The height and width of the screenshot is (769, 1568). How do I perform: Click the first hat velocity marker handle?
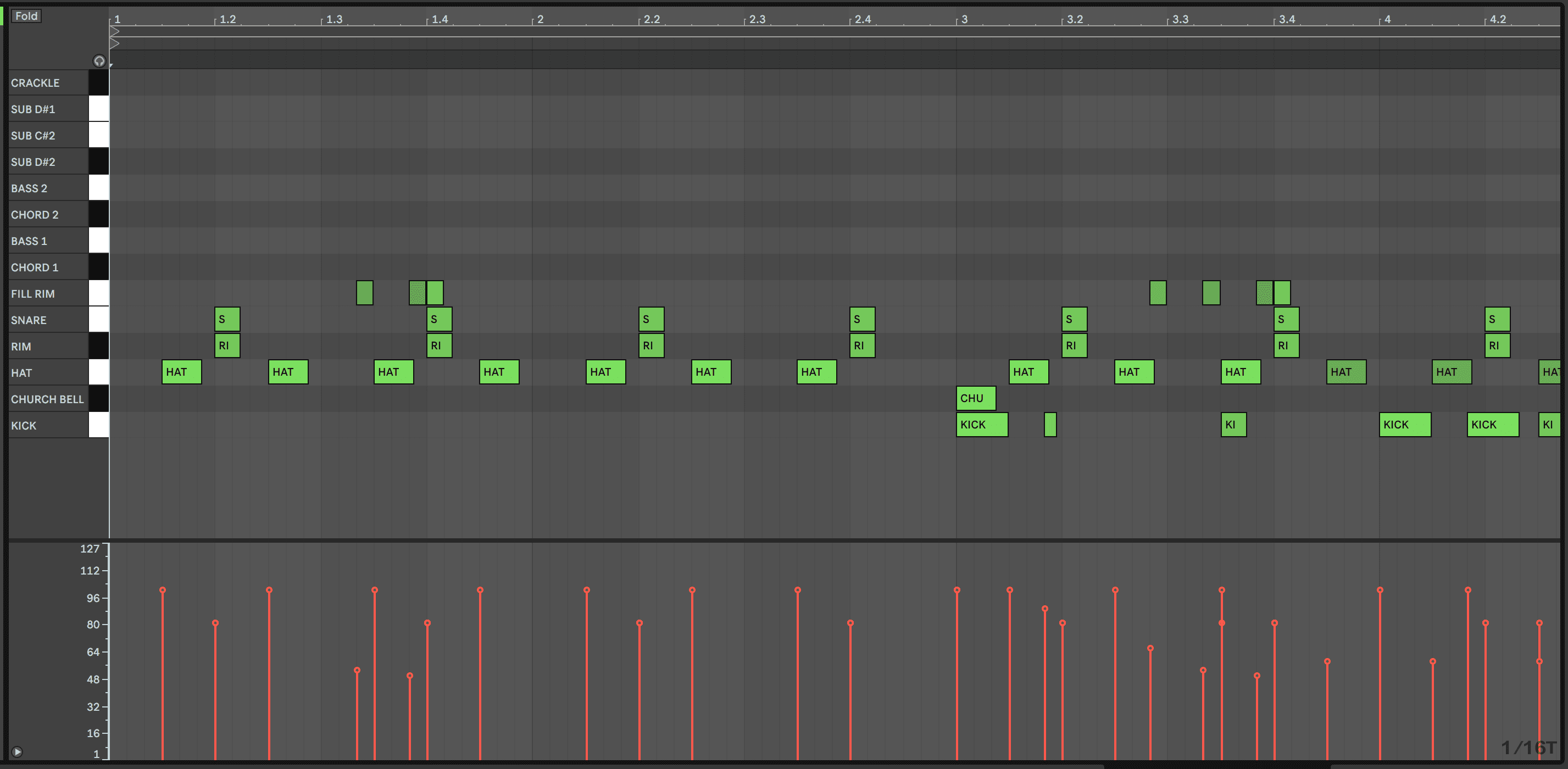coord(163,590)
